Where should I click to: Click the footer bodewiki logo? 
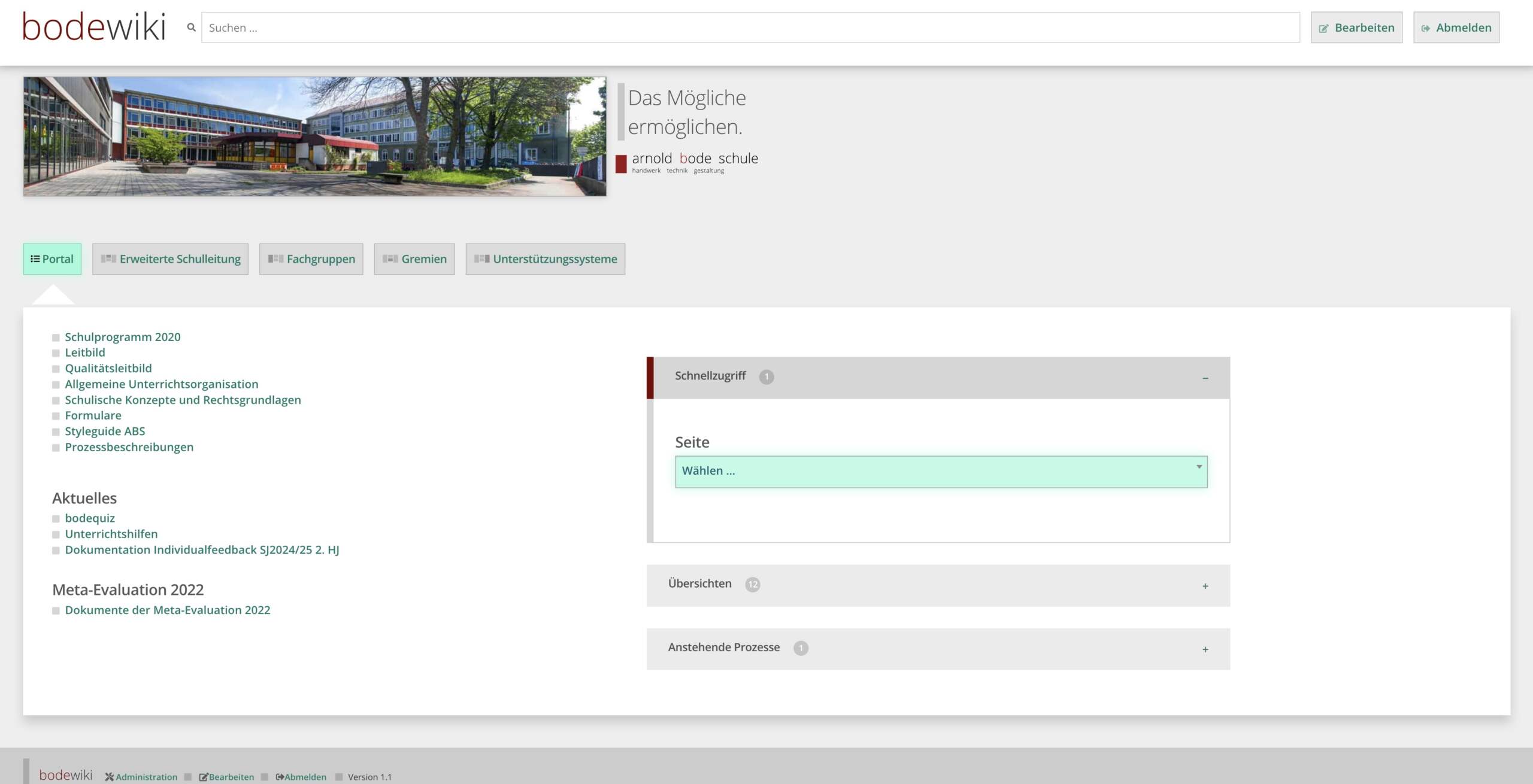pos(66,775)
